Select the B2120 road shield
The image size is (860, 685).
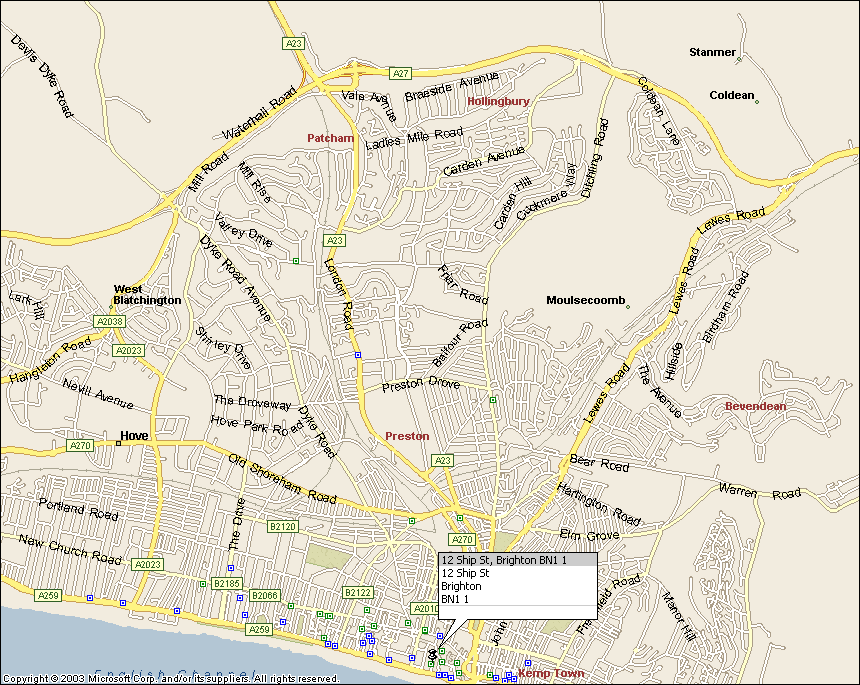(283, 525)
